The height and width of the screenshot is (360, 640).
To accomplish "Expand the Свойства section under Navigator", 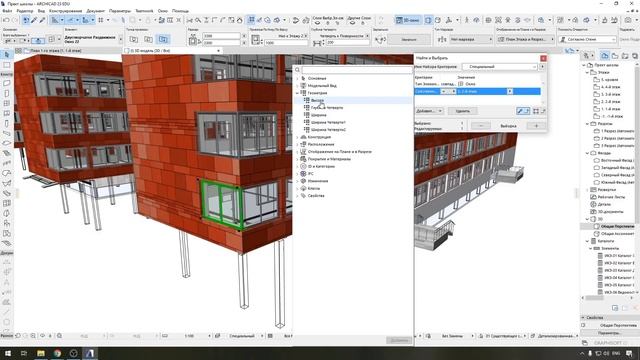I will pos(583,318).
